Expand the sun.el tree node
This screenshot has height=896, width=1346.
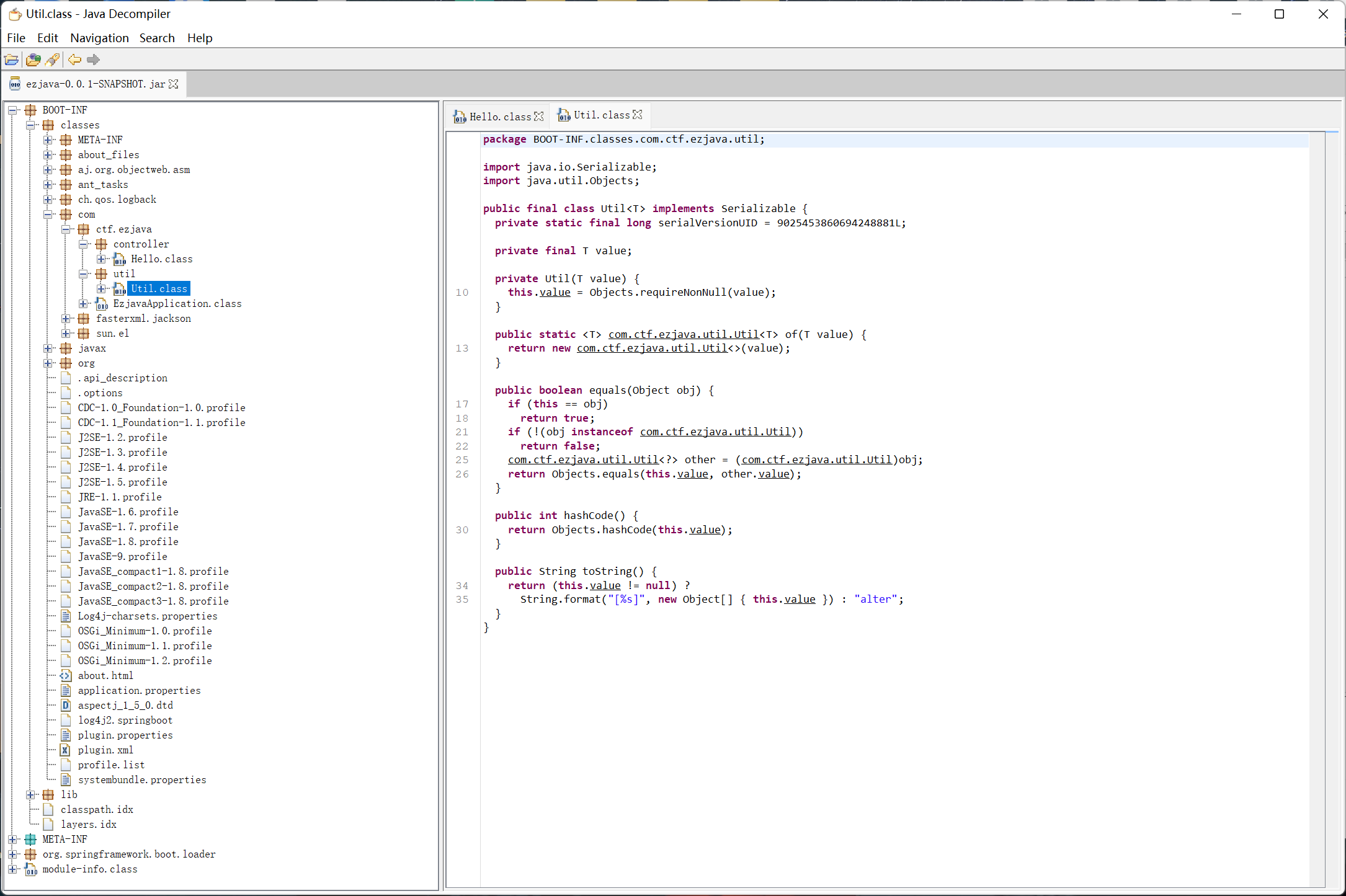pos(66,334)
